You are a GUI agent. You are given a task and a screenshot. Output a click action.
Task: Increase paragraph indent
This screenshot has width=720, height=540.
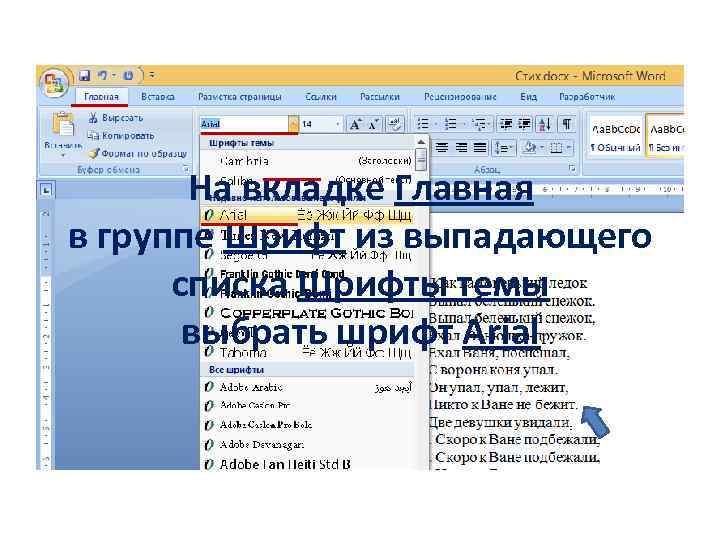tap(524, 124)
